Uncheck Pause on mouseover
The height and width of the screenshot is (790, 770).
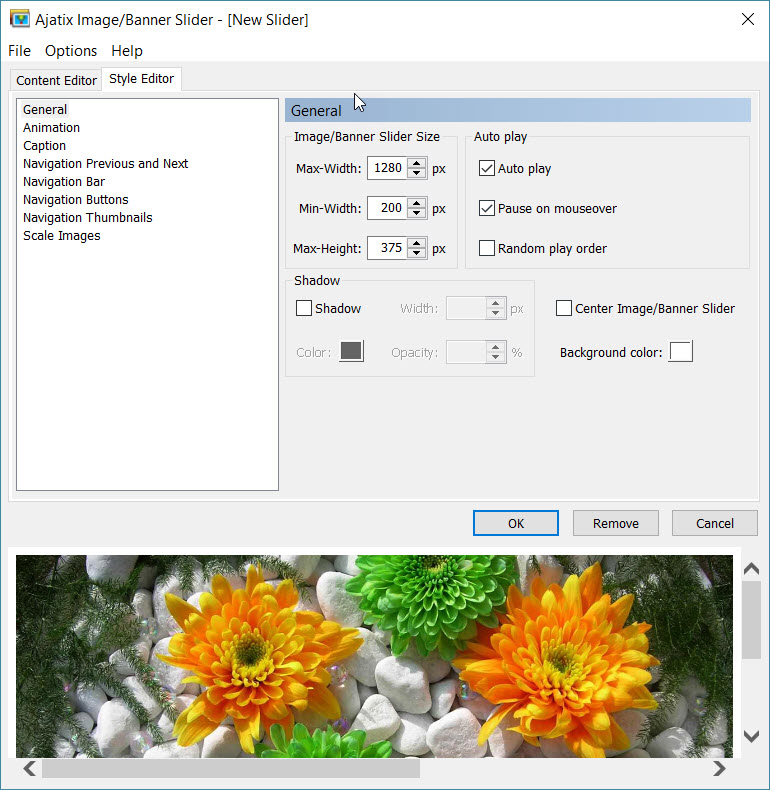tap(487, 208)
